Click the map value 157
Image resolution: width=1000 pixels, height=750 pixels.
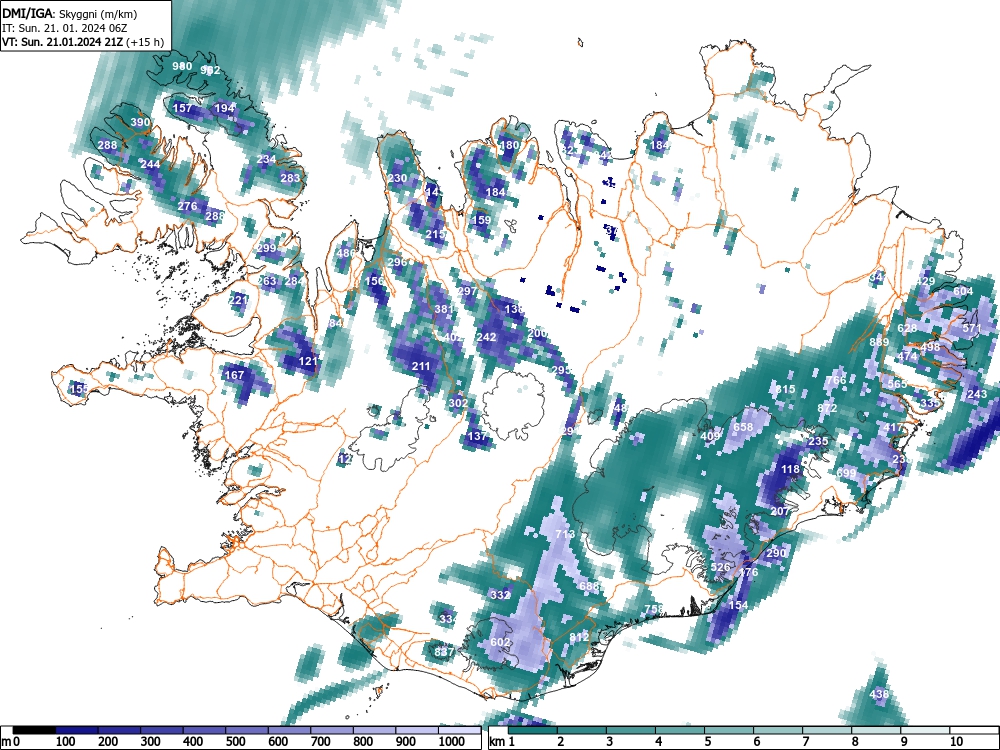pyautogui.click(x=182, y=108)
